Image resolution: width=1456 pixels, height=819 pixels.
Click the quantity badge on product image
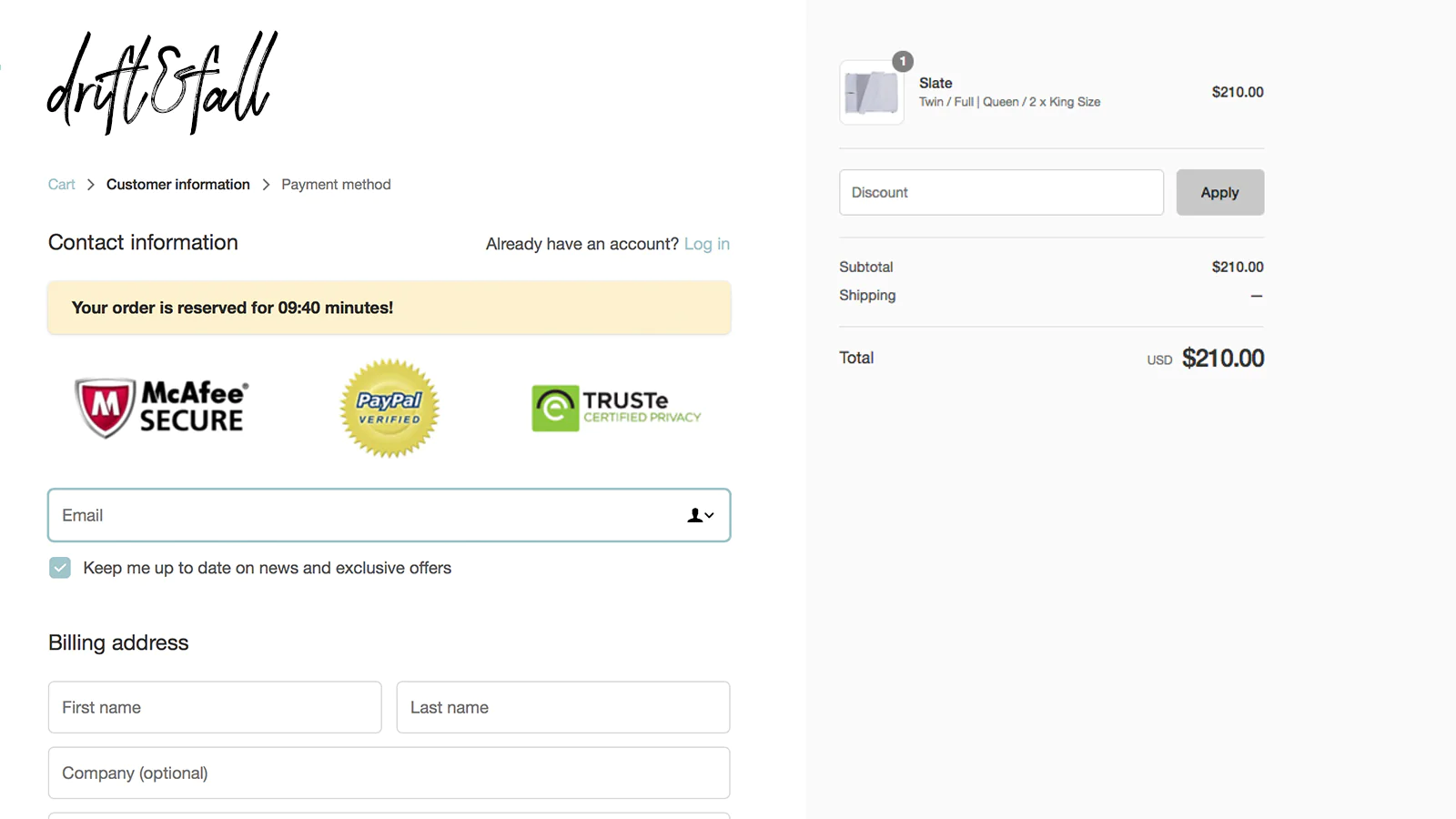point(902,61)
